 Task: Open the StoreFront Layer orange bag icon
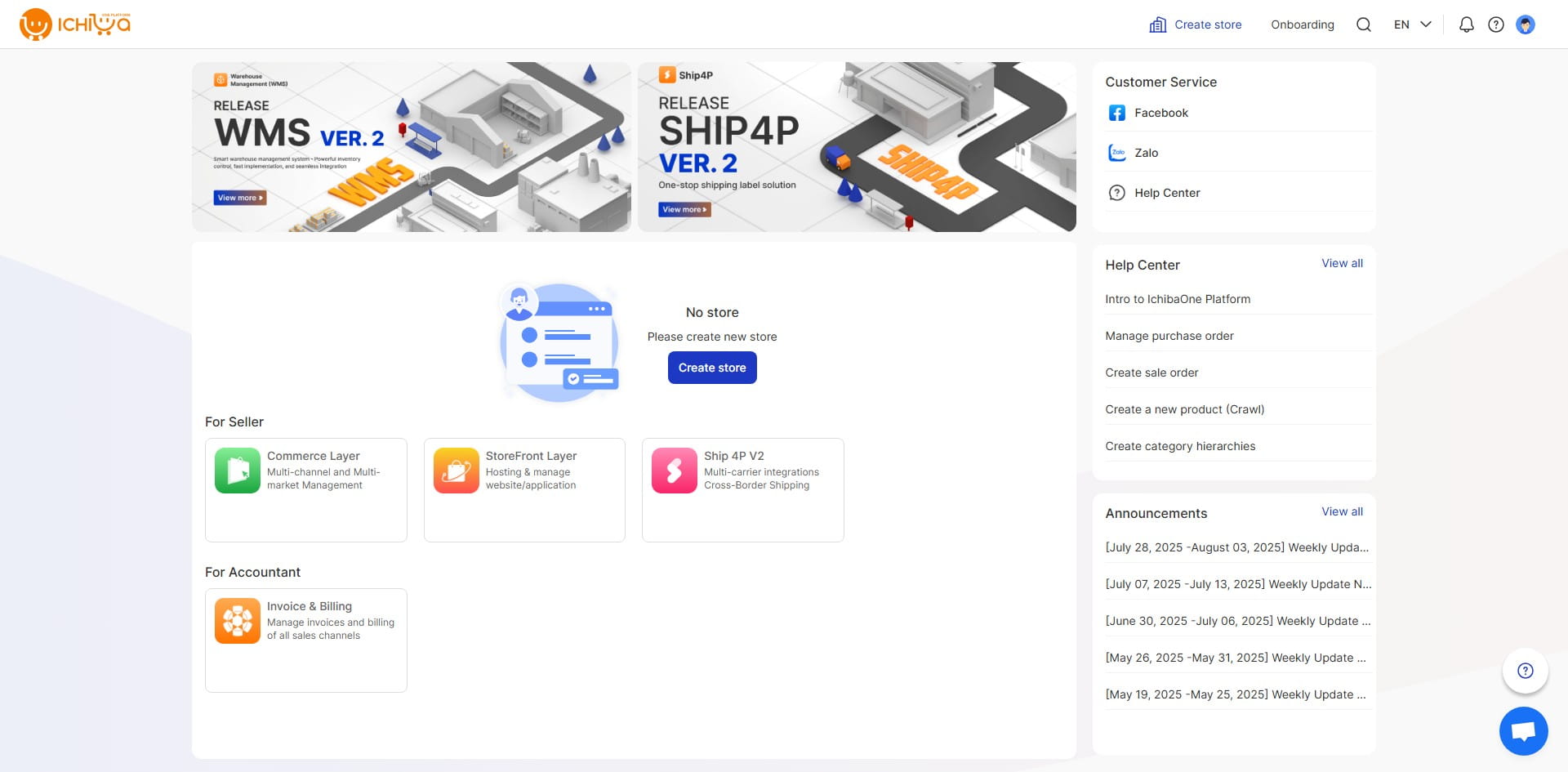pos(457,471)
